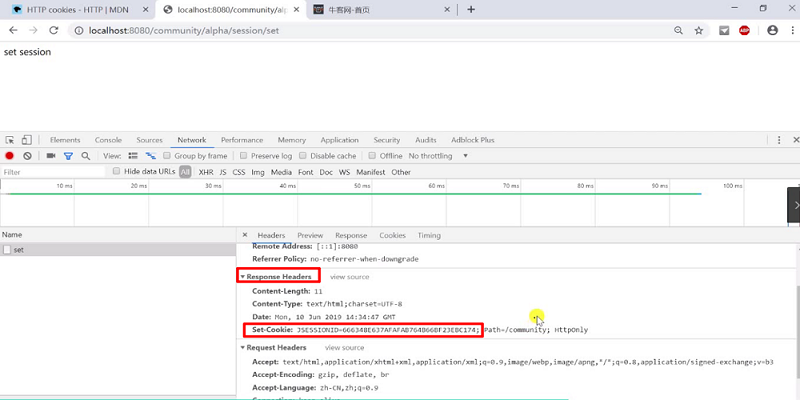
Task: Stop recording network log red button
Action: (9, 156)
